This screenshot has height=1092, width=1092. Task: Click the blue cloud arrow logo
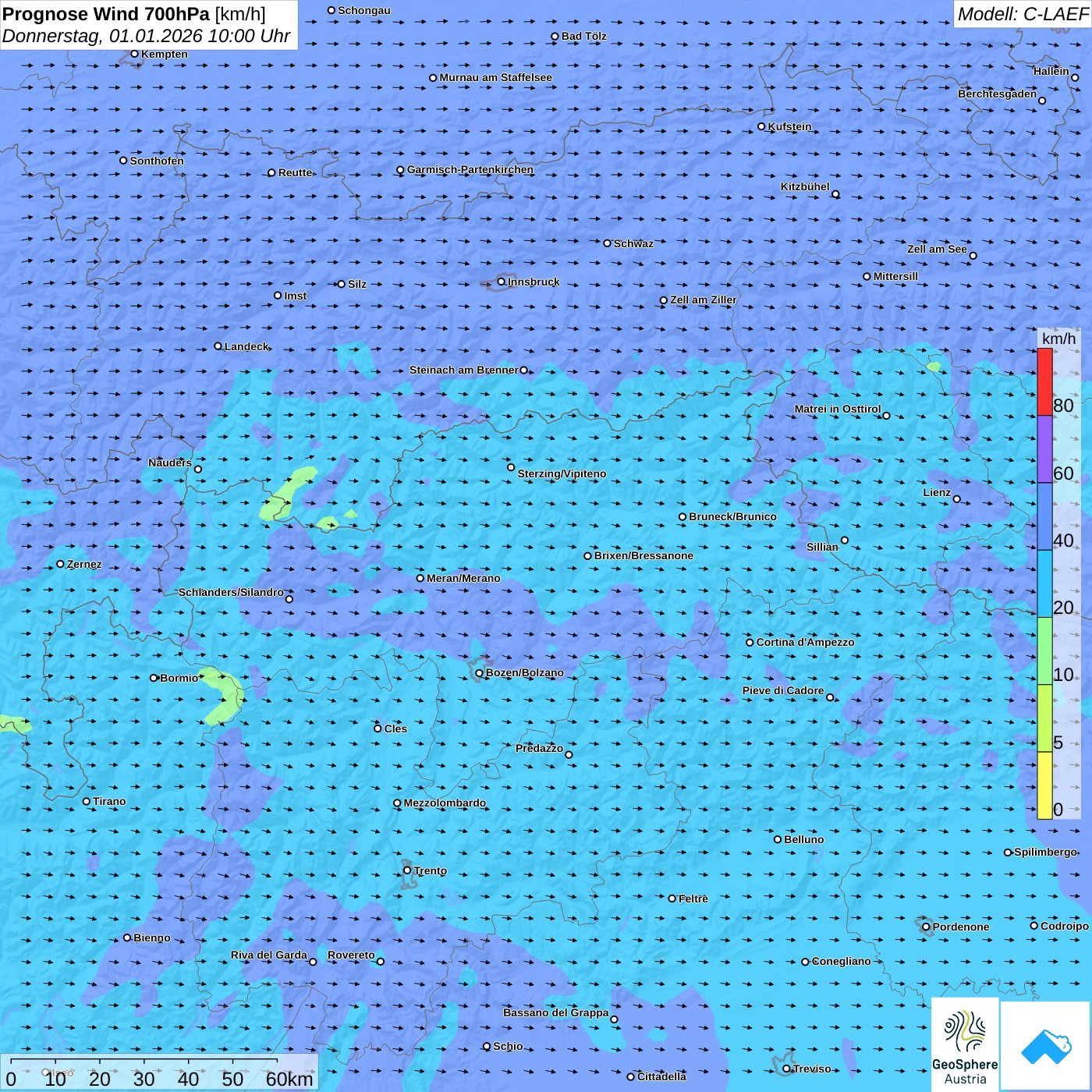coord(1046,1046)
